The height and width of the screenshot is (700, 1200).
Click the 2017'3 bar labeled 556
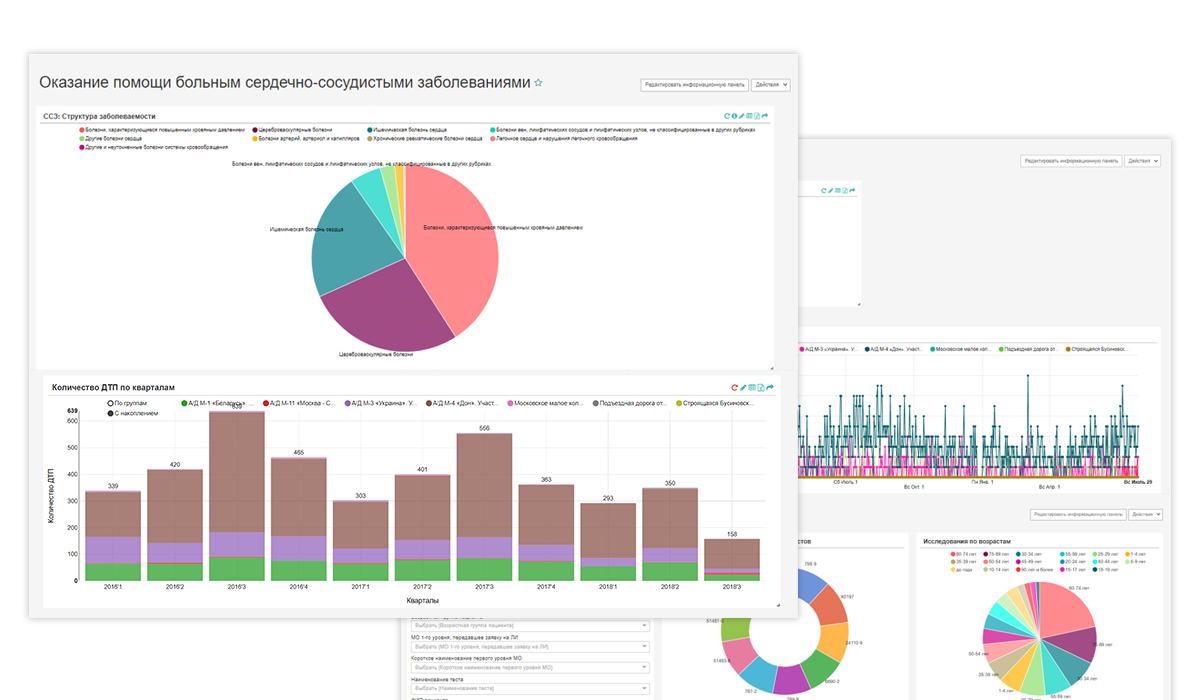[x=484, y=500]
